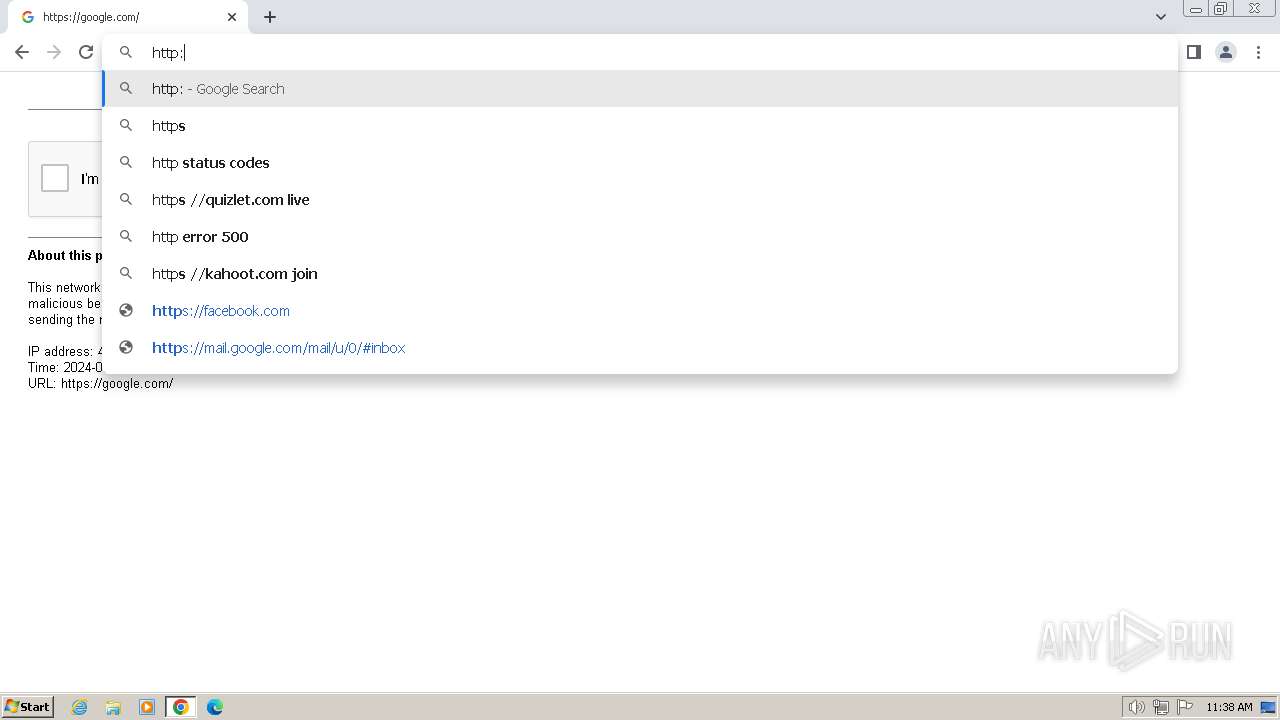Pick 'https //quizlet.com live' suggestion
The image size is (1280, 720).
[x=640, y=200]
